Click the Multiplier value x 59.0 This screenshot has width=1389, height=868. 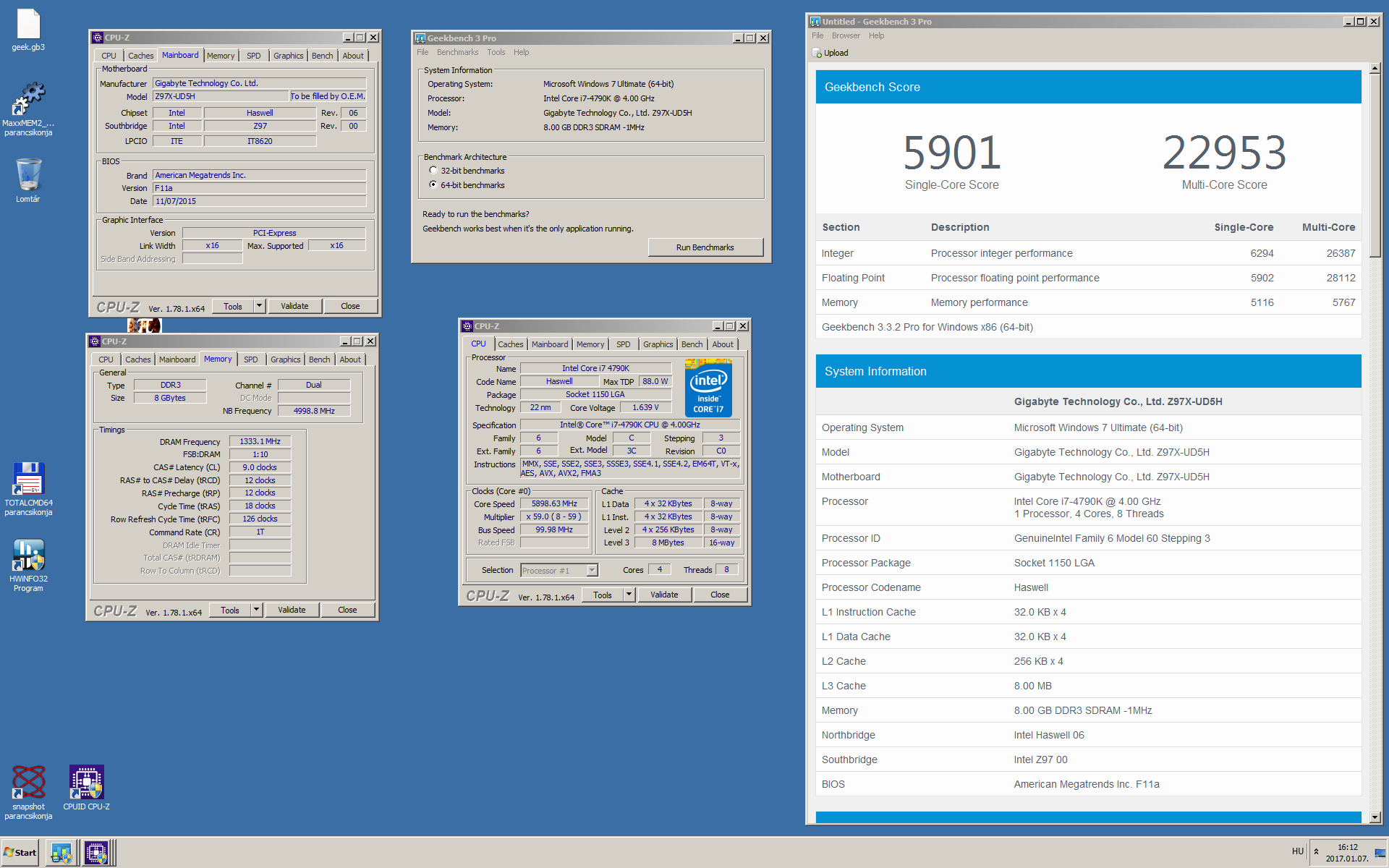point(554,516)
